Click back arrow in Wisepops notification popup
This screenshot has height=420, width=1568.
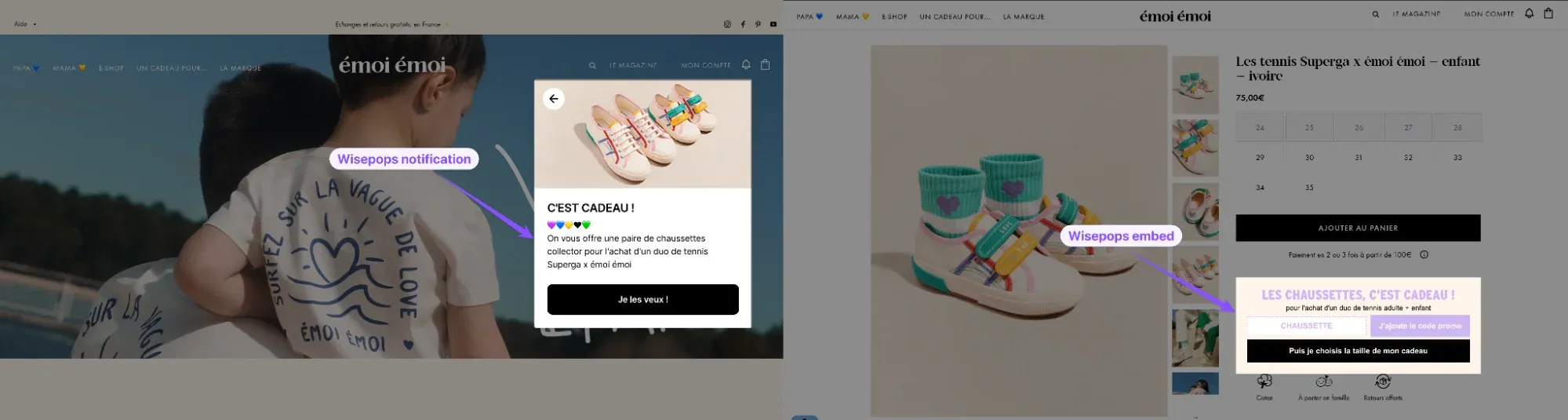[x=554, y=99]
